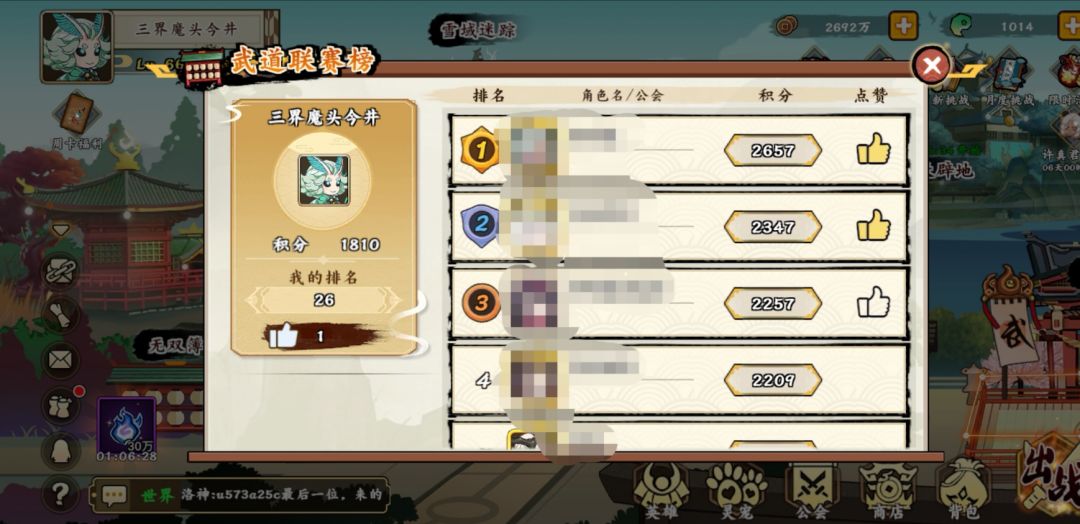
Task: Open the 商店 shop icon
Action: click(x=888, y=490)
